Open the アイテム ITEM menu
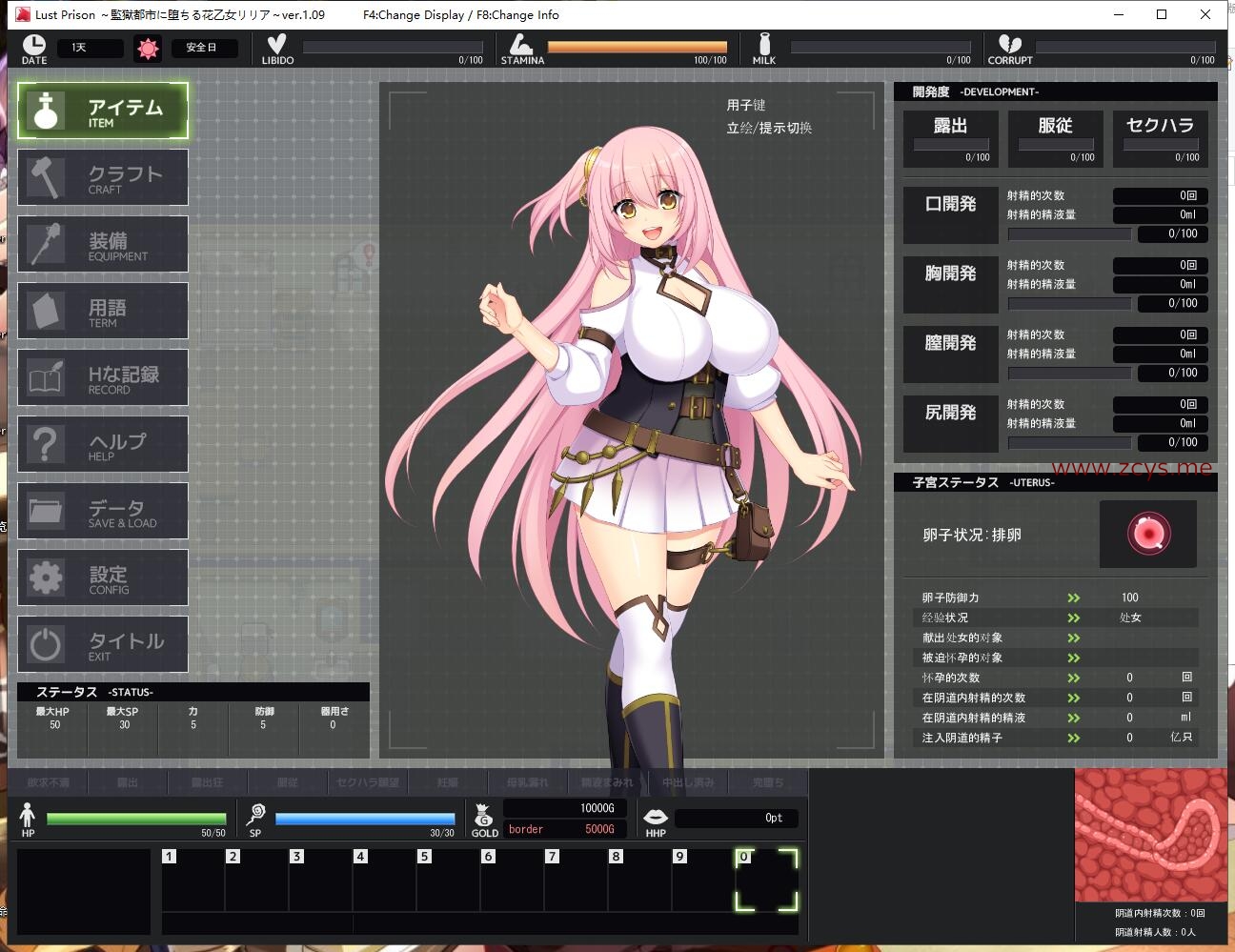The image size is (1235, 952). click(103, 111)
